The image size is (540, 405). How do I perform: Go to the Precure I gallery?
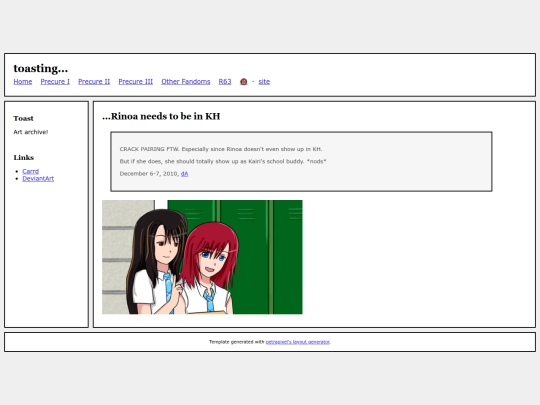(55, 82)
